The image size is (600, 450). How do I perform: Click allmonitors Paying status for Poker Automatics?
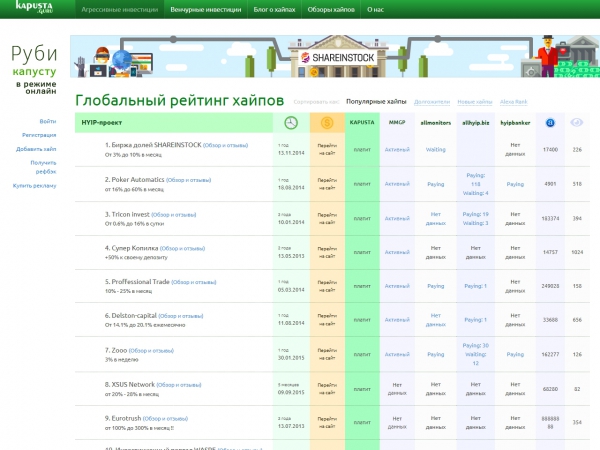[x=435, y=184]
